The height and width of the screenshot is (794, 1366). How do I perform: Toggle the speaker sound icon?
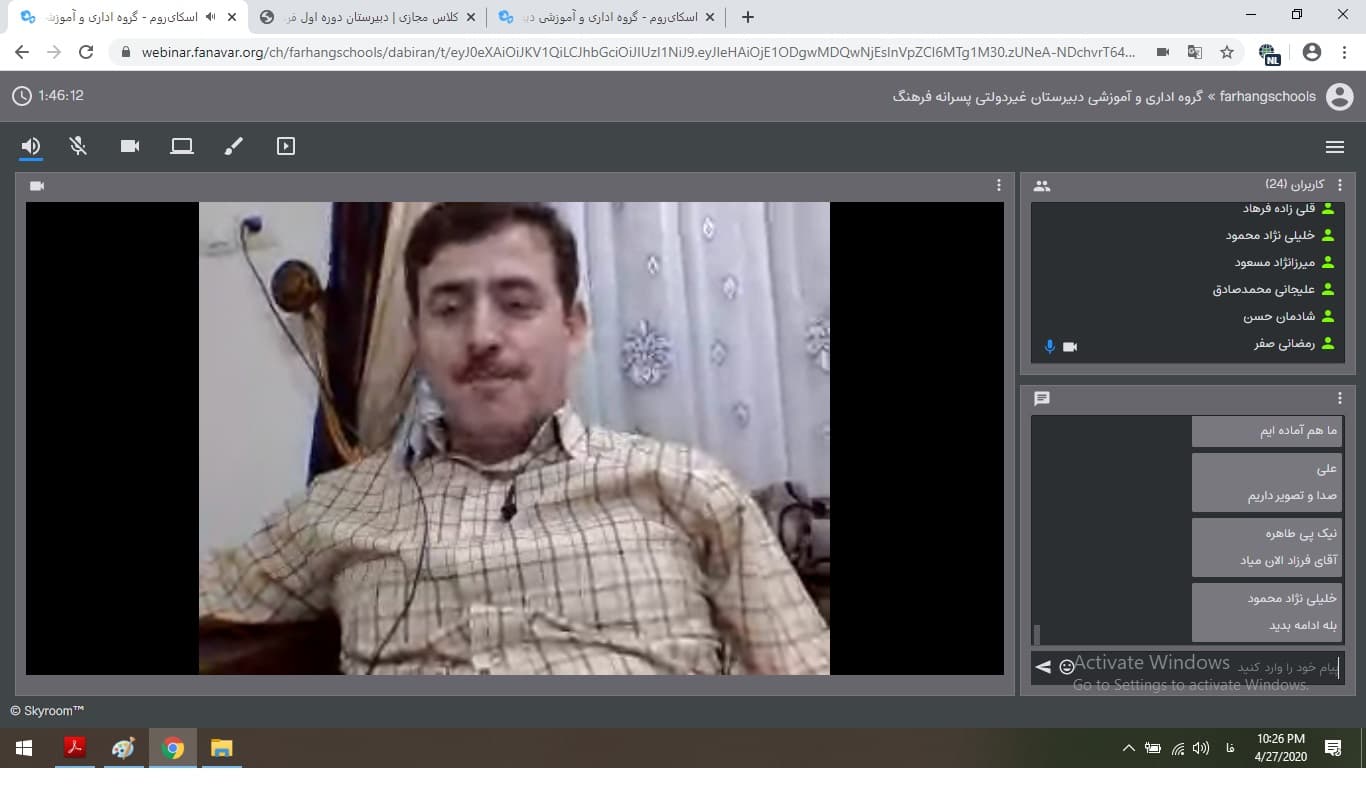coord(31,146)
